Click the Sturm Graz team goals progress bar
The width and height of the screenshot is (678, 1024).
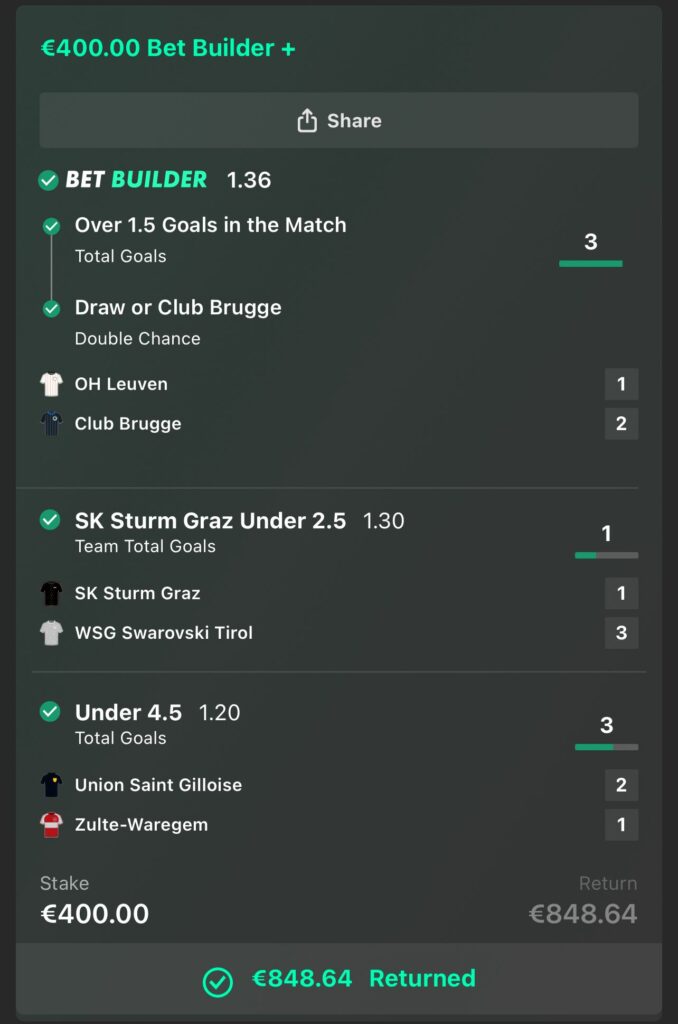pyautogui.click(x=606, y=555)
